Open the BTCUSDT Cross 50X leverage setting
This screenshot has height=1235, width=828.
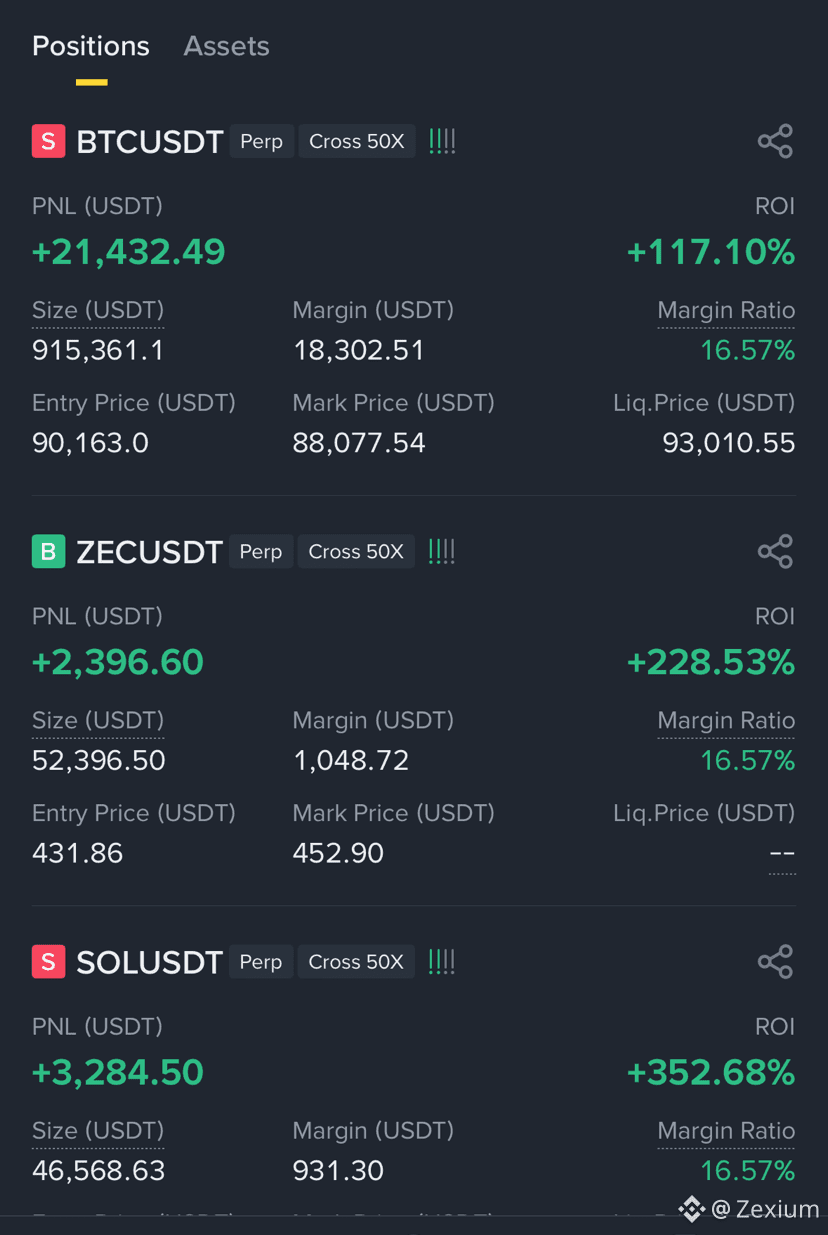click(357, 141)
